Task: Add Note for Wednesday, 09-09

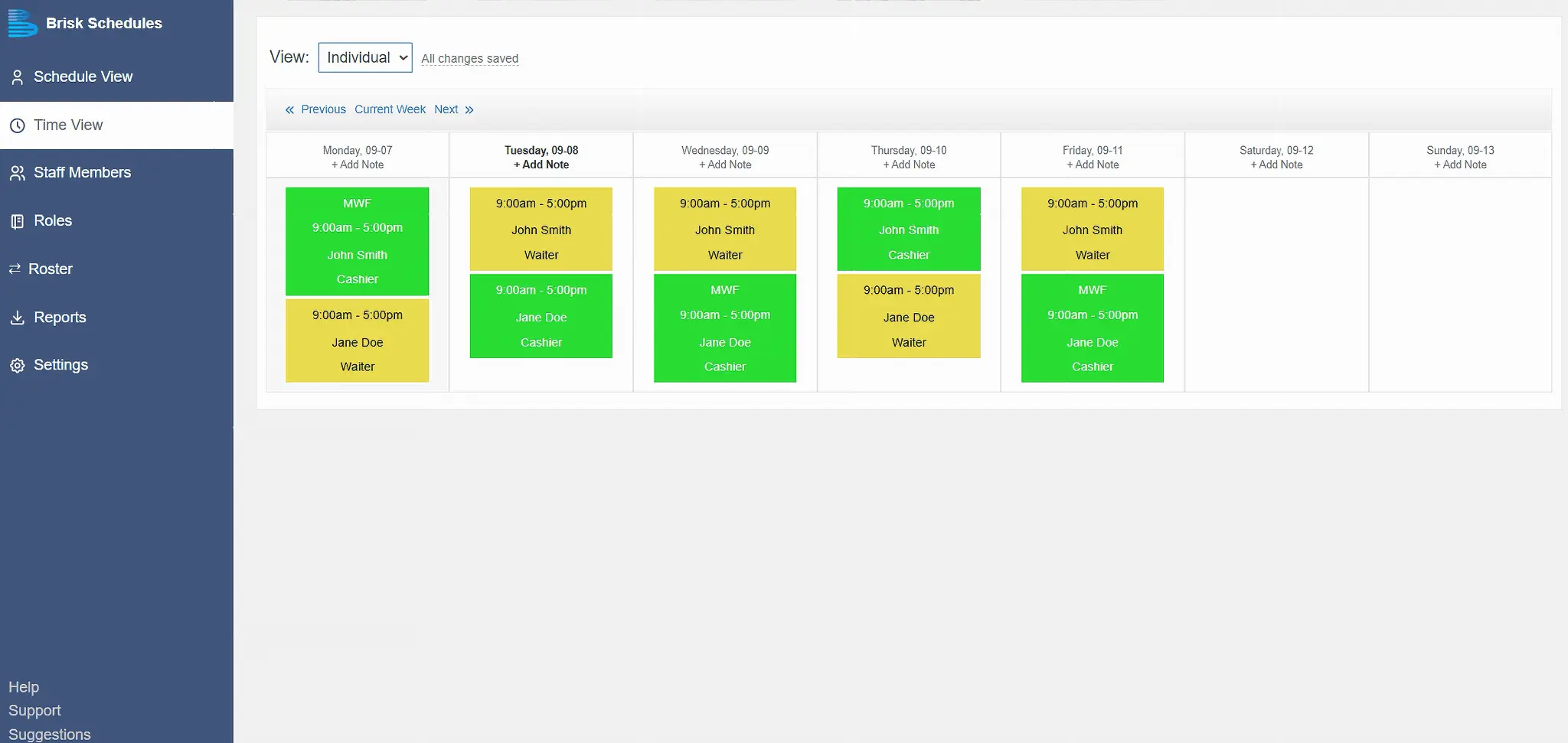Action: click(x=725, y=165)
